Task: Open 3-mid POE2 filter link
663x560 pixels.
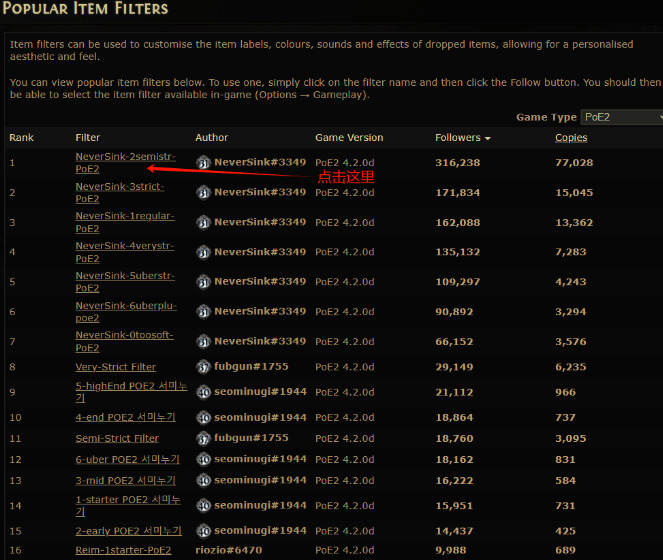Action: point(125,480)
